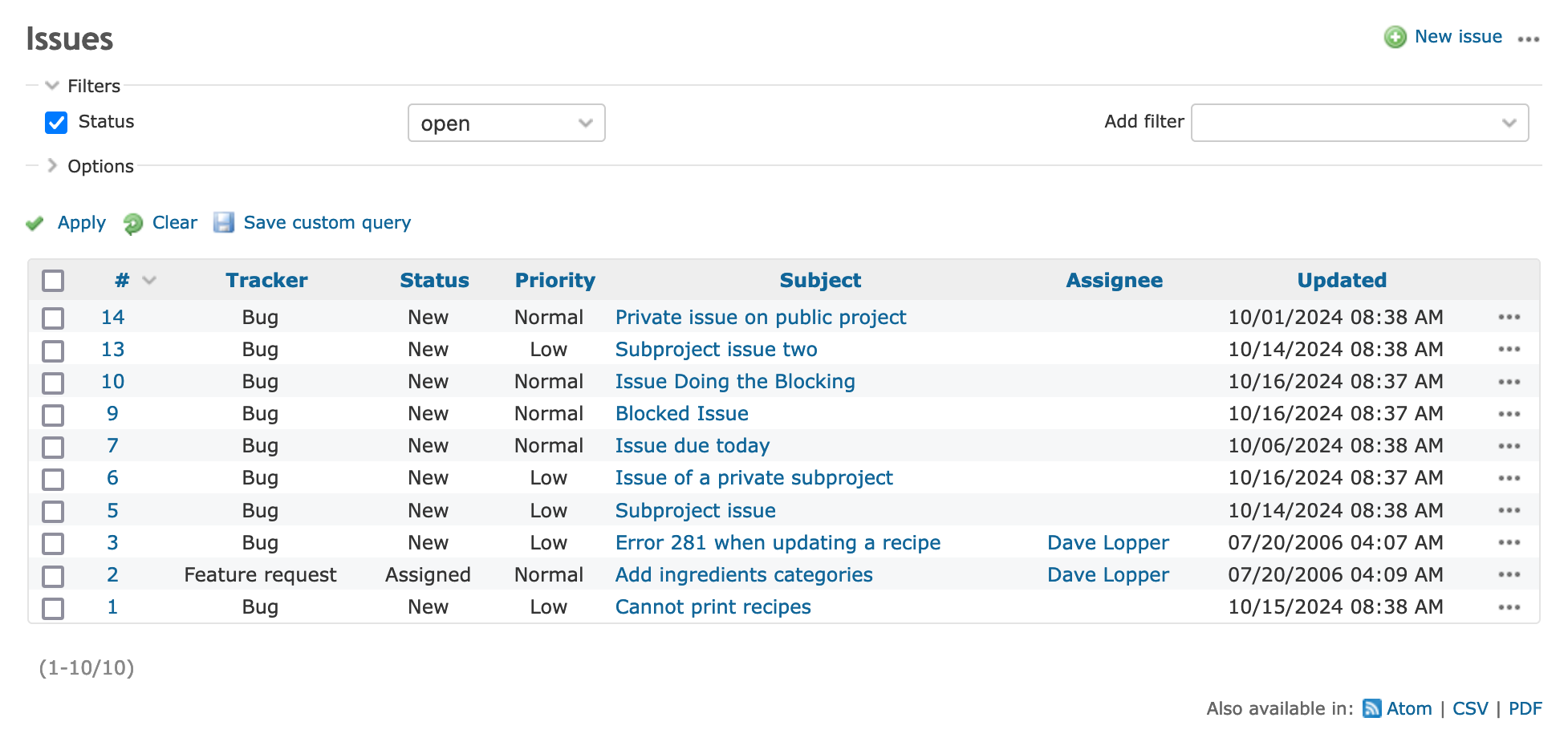Open the actions menu for issue 14
This screenshot has width=1568, height=746.
(1509, 317)
